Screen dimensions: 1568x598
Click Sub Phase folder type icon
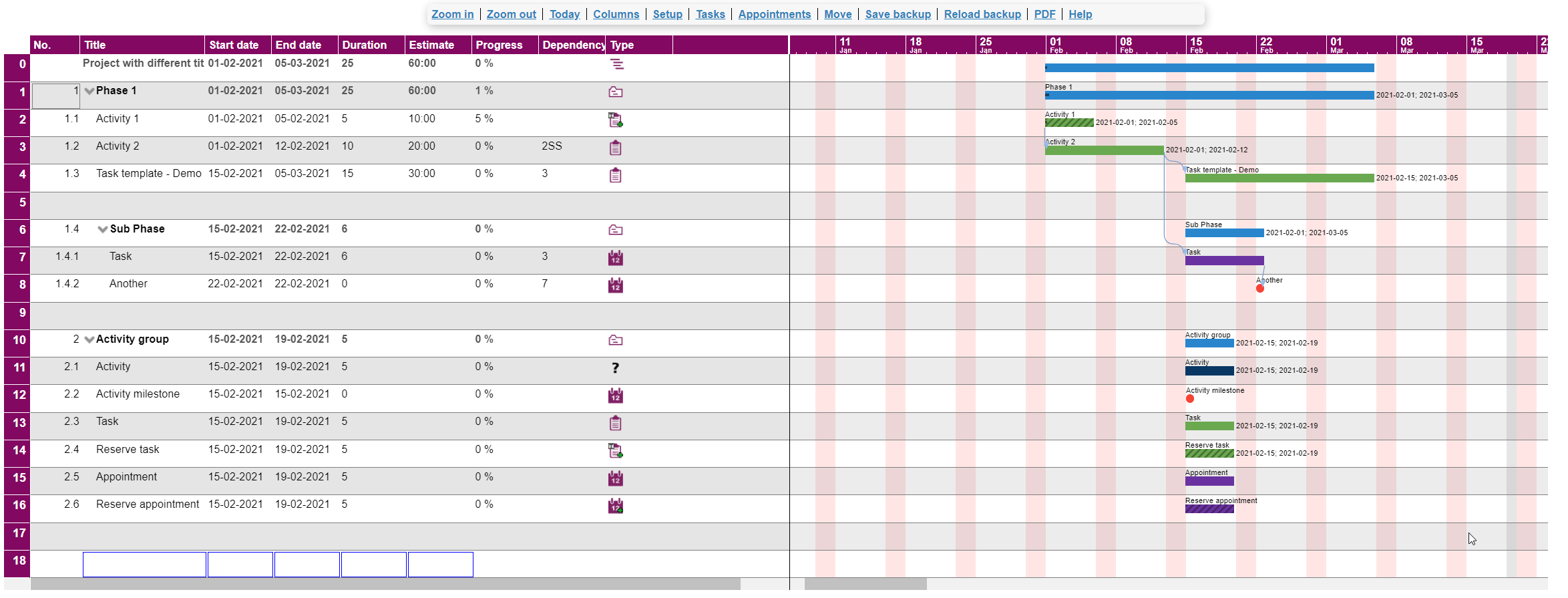click(x=616, y=231)
